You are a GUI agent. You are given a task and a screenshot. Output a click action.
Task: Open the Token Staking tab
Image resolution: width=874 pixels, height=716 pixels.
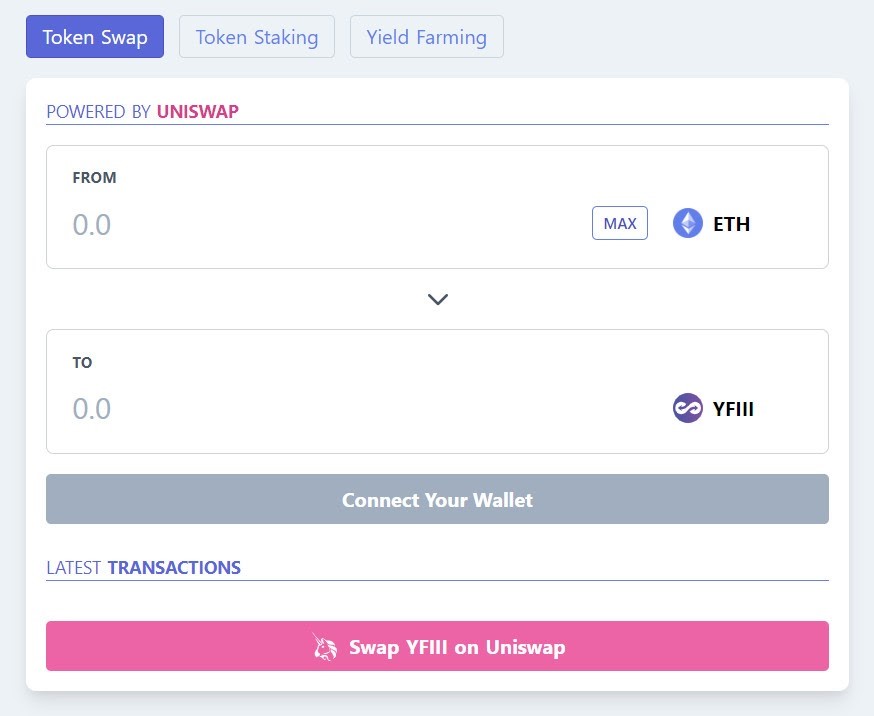click(257, 37)
